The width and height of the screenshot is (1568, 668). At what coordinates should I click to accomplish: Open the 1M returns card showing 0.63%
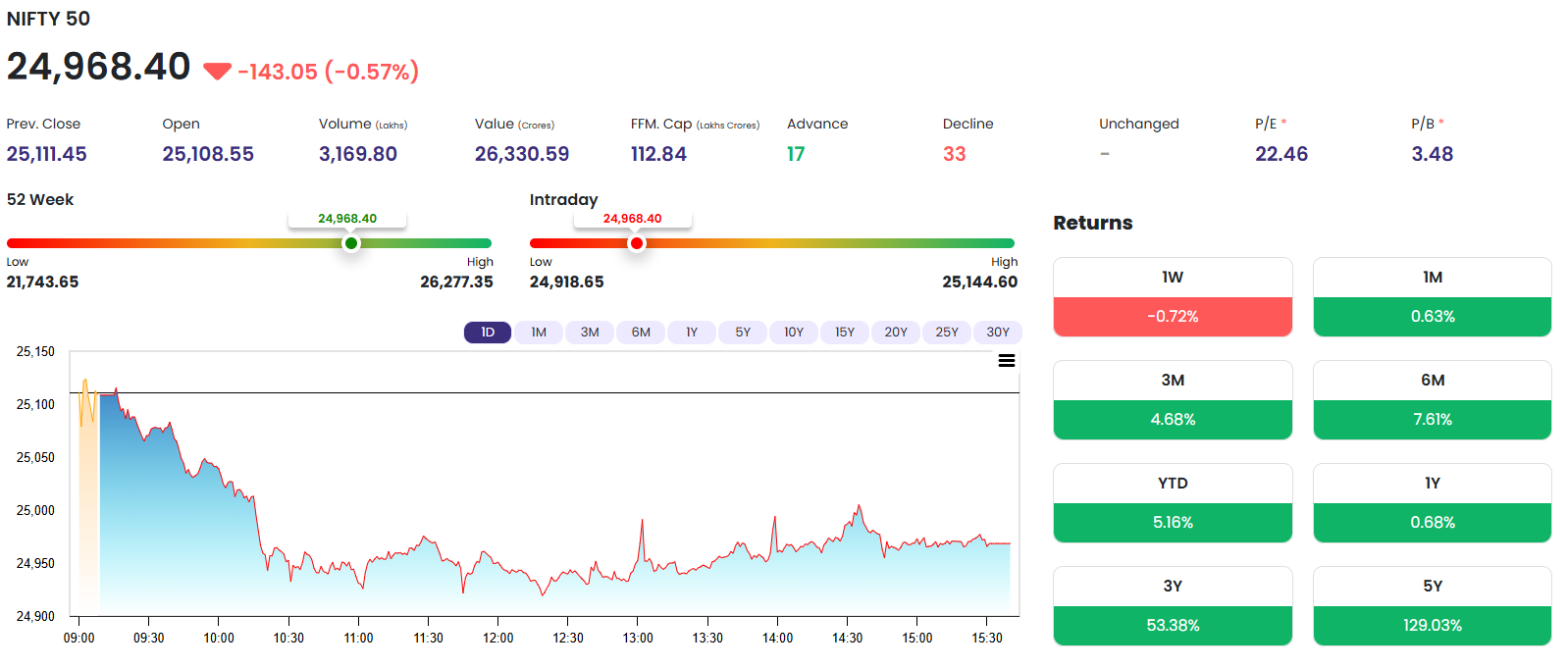[x=1433, y=297]
